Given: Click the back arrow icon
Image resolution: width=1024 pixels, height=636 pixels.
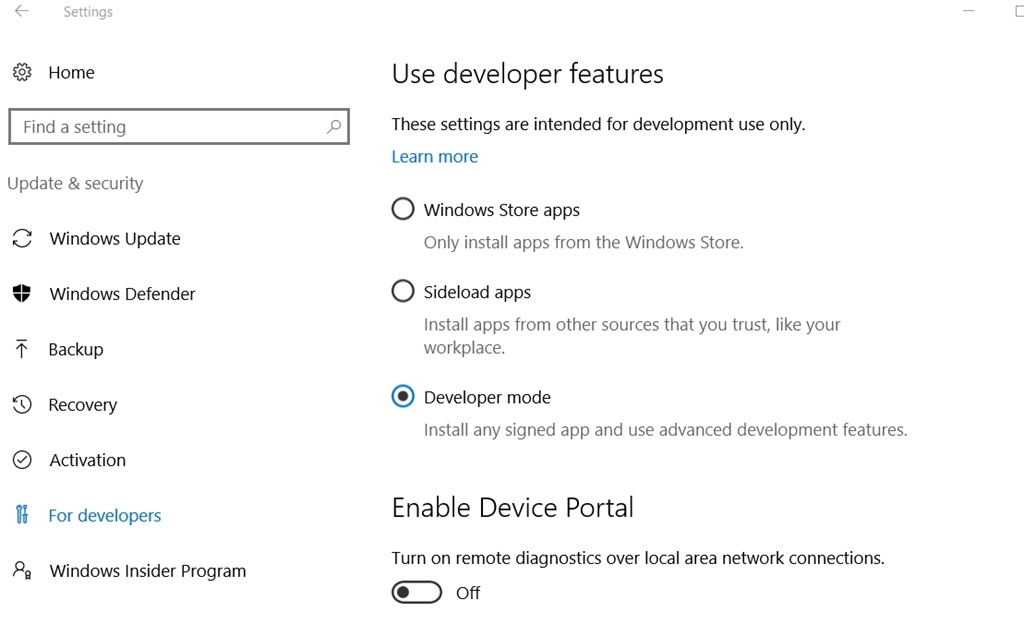Looking at the screenshot, I should [21, 12].
